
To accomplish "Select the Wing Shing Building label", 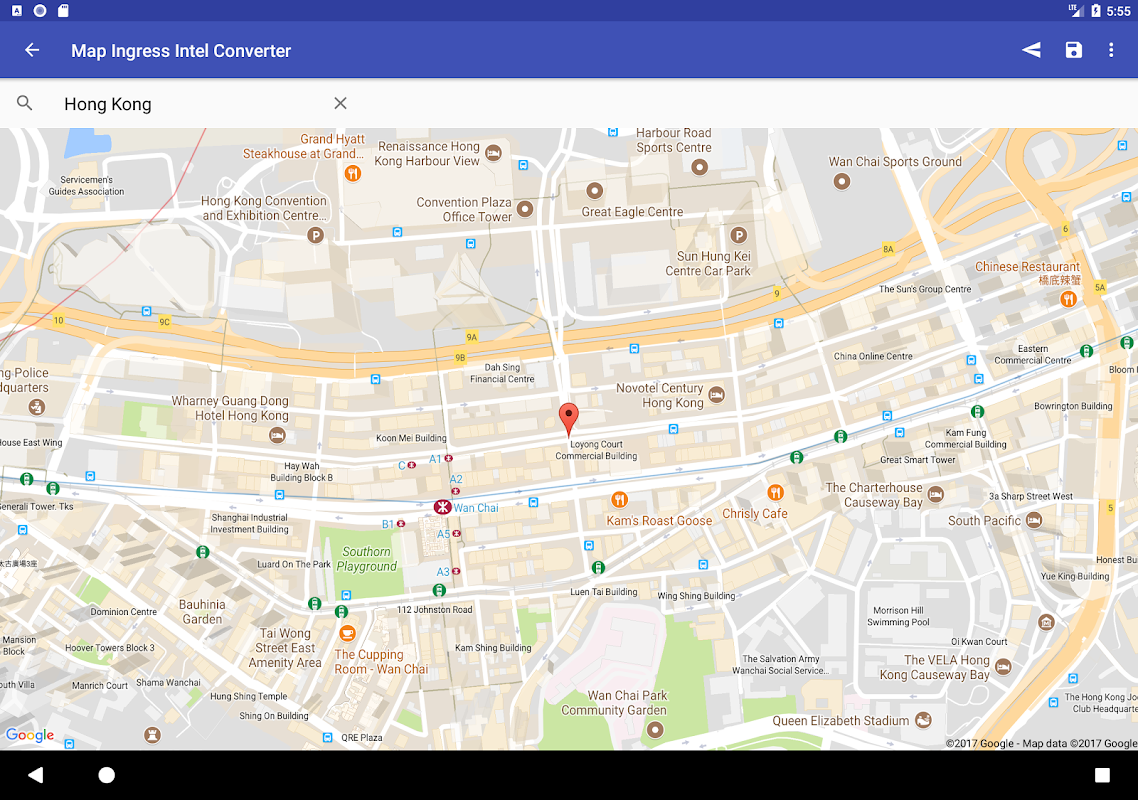I will (696, 596).
